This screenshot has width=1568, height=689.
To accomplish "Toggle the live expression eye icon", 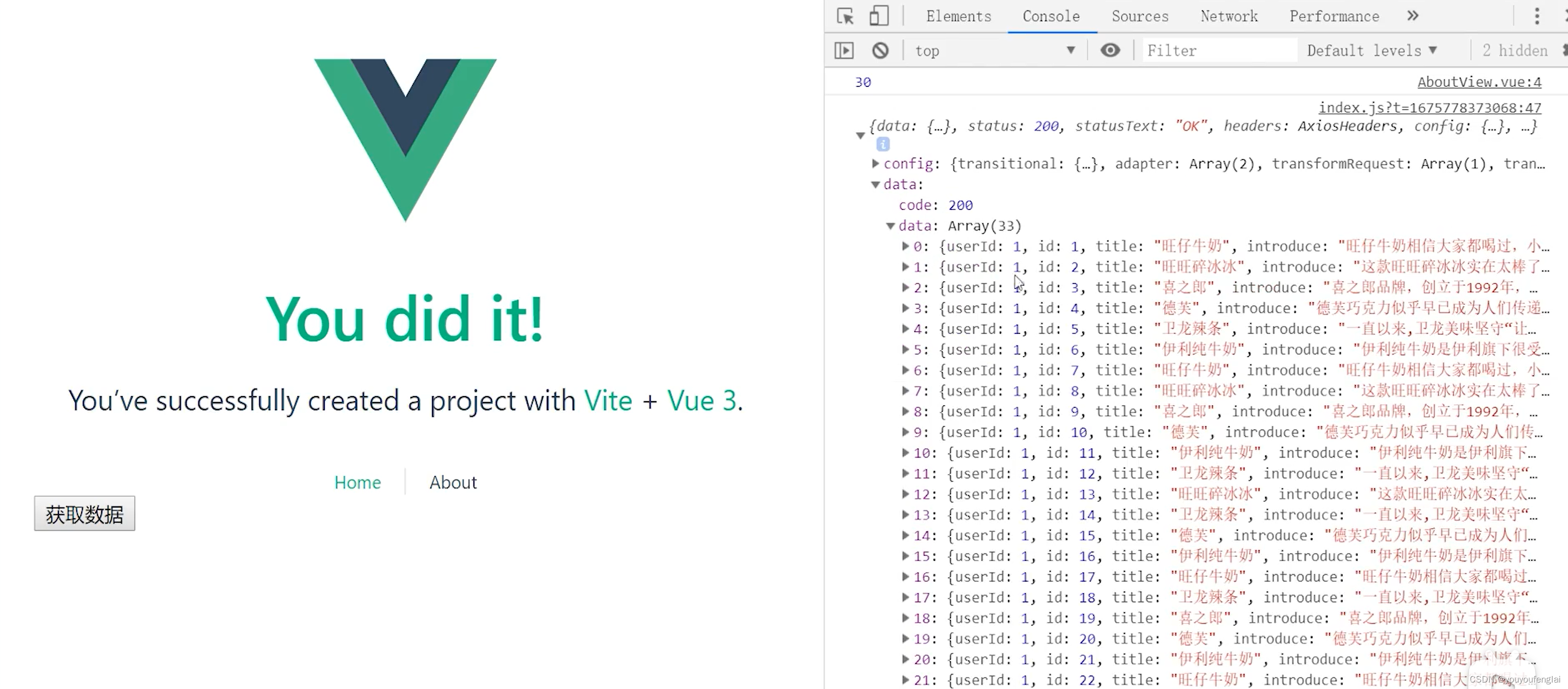I will [x=1110, y=50].
